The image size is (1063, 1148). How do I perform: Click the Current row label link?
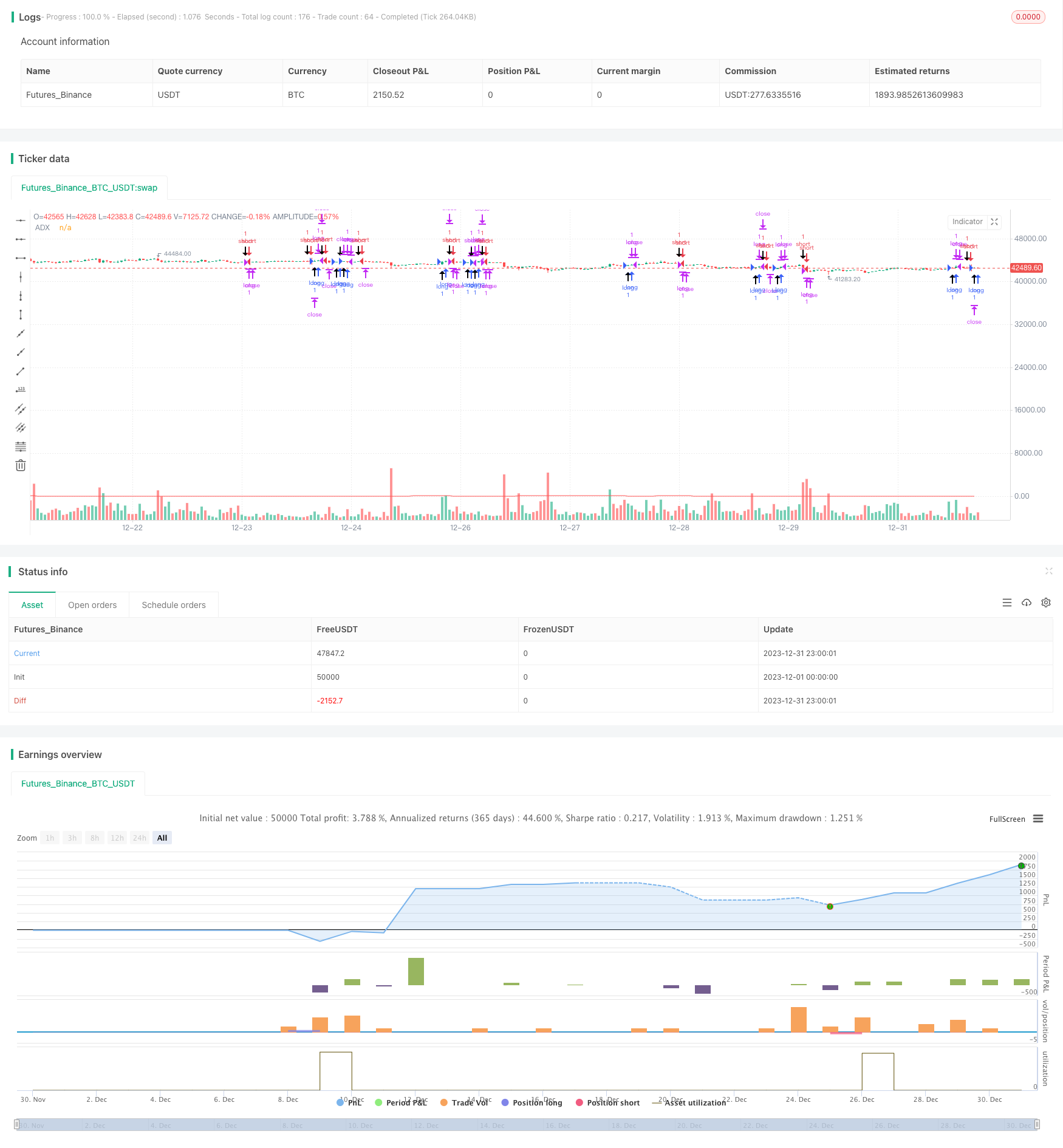point(27,654)
